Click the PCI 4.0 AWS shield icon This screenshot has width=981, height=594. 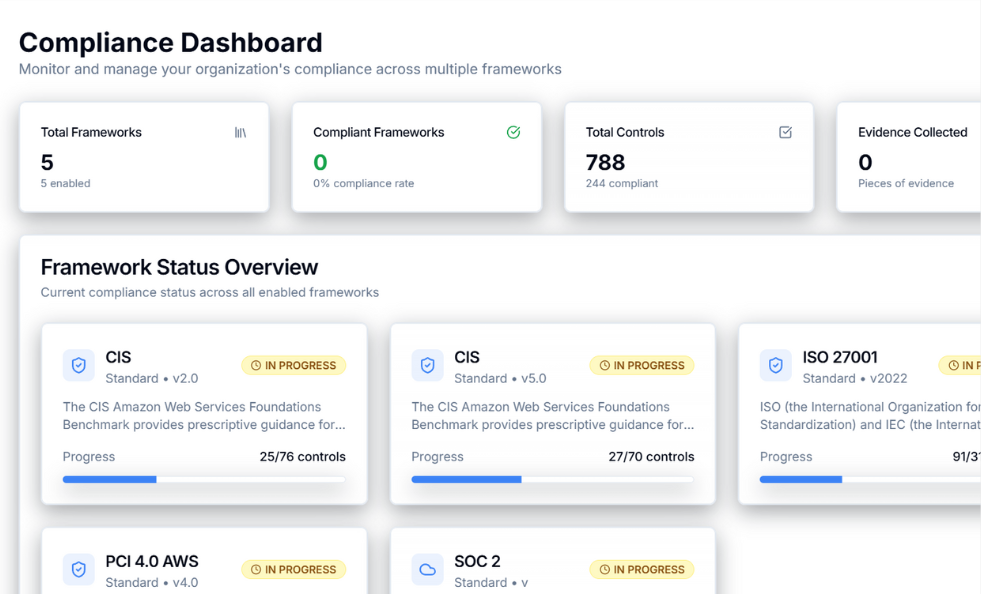(x=79, y=570)
